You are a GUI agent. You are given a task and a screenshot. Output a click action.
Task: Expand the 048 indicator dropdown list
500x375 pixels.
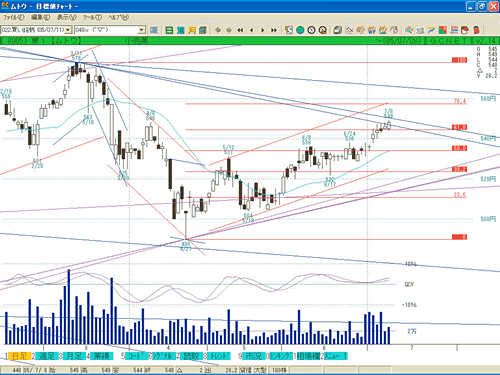(142, 30)
